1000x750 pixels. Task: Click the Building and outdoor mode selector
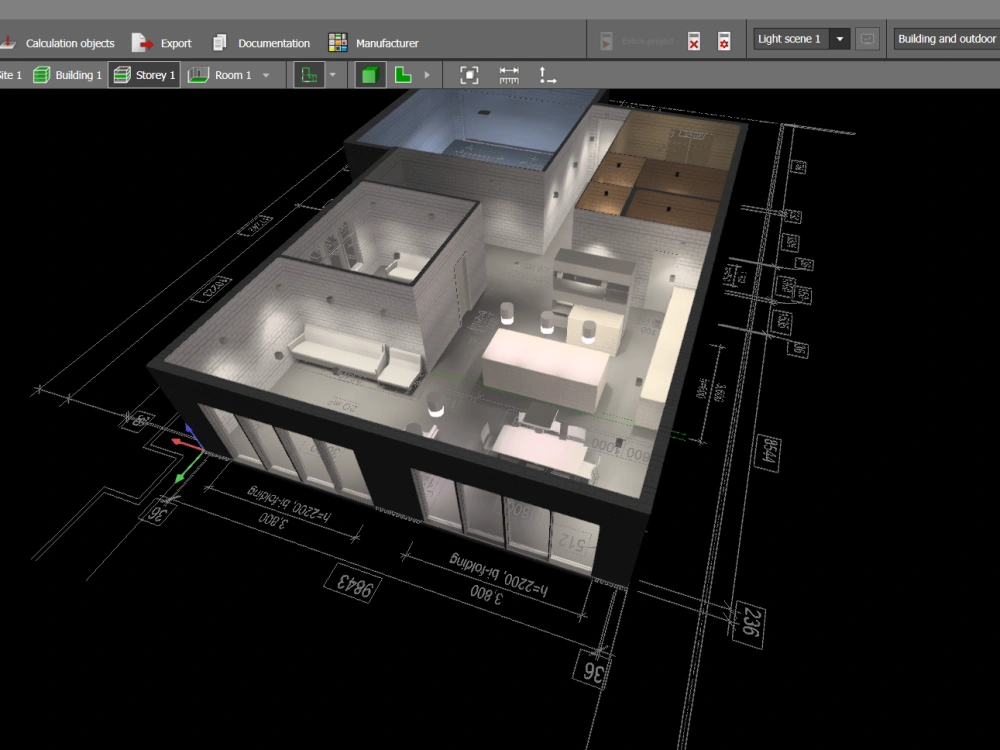(x=946, y=38)
